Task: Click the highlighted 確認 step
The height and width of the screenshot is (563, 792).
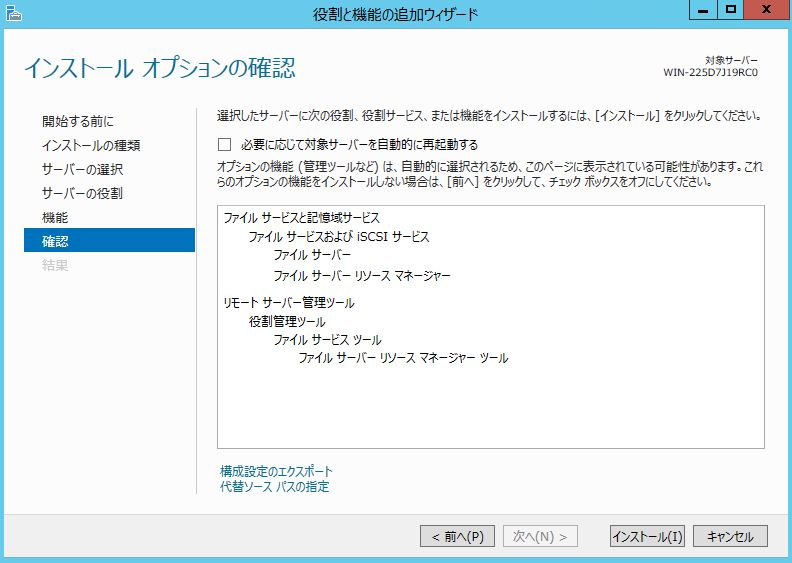Action: pyautogui.click(x=56, y=241)
